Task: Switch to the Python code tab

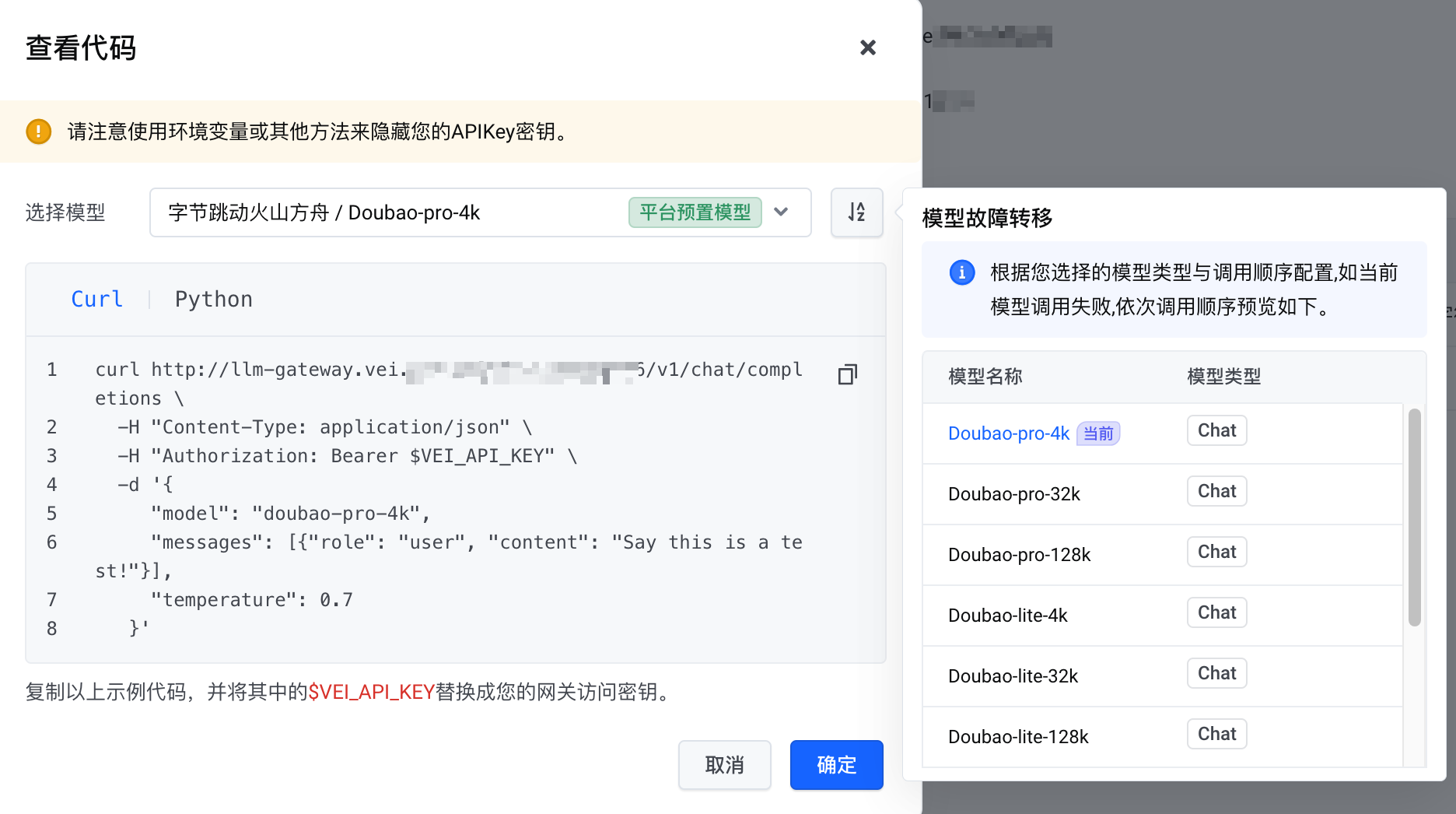Action: (214, 299)
